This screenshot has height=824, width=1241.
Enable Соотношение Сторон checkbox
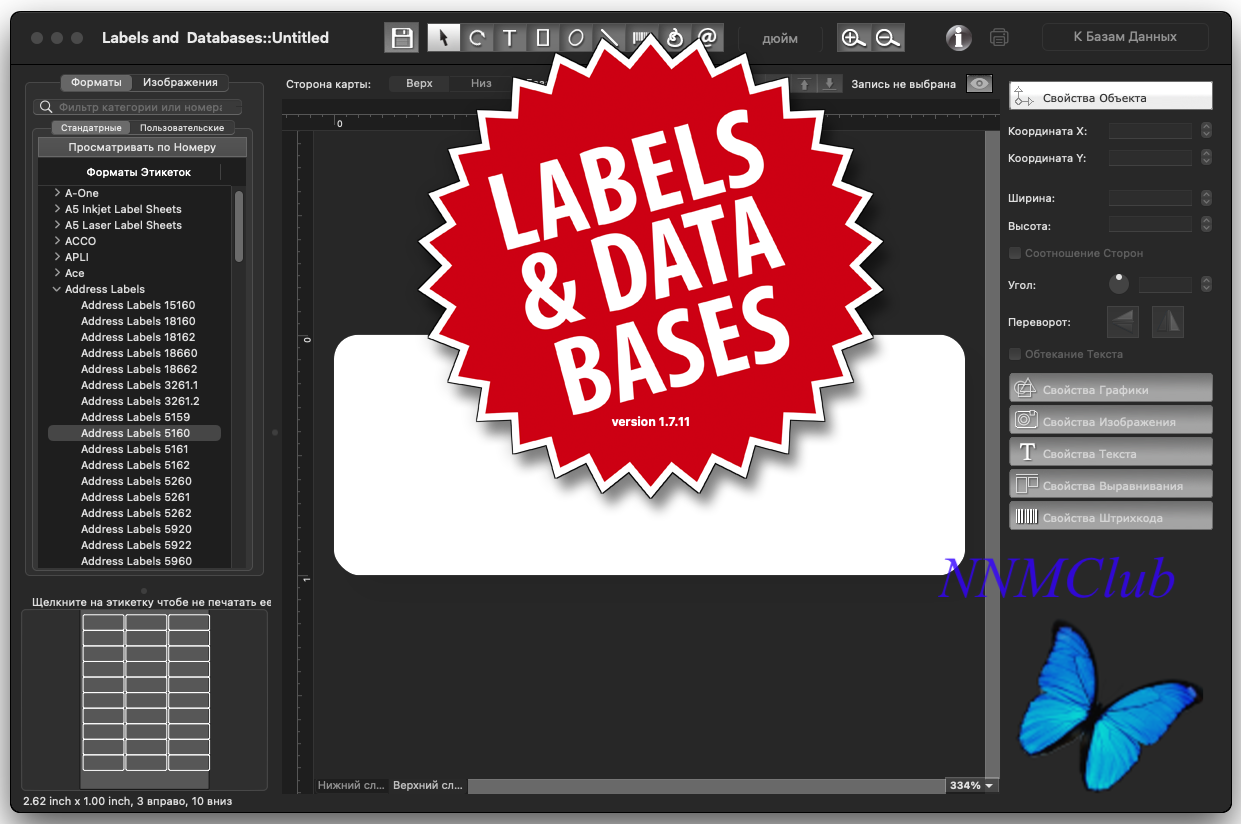click(1015, 253)
